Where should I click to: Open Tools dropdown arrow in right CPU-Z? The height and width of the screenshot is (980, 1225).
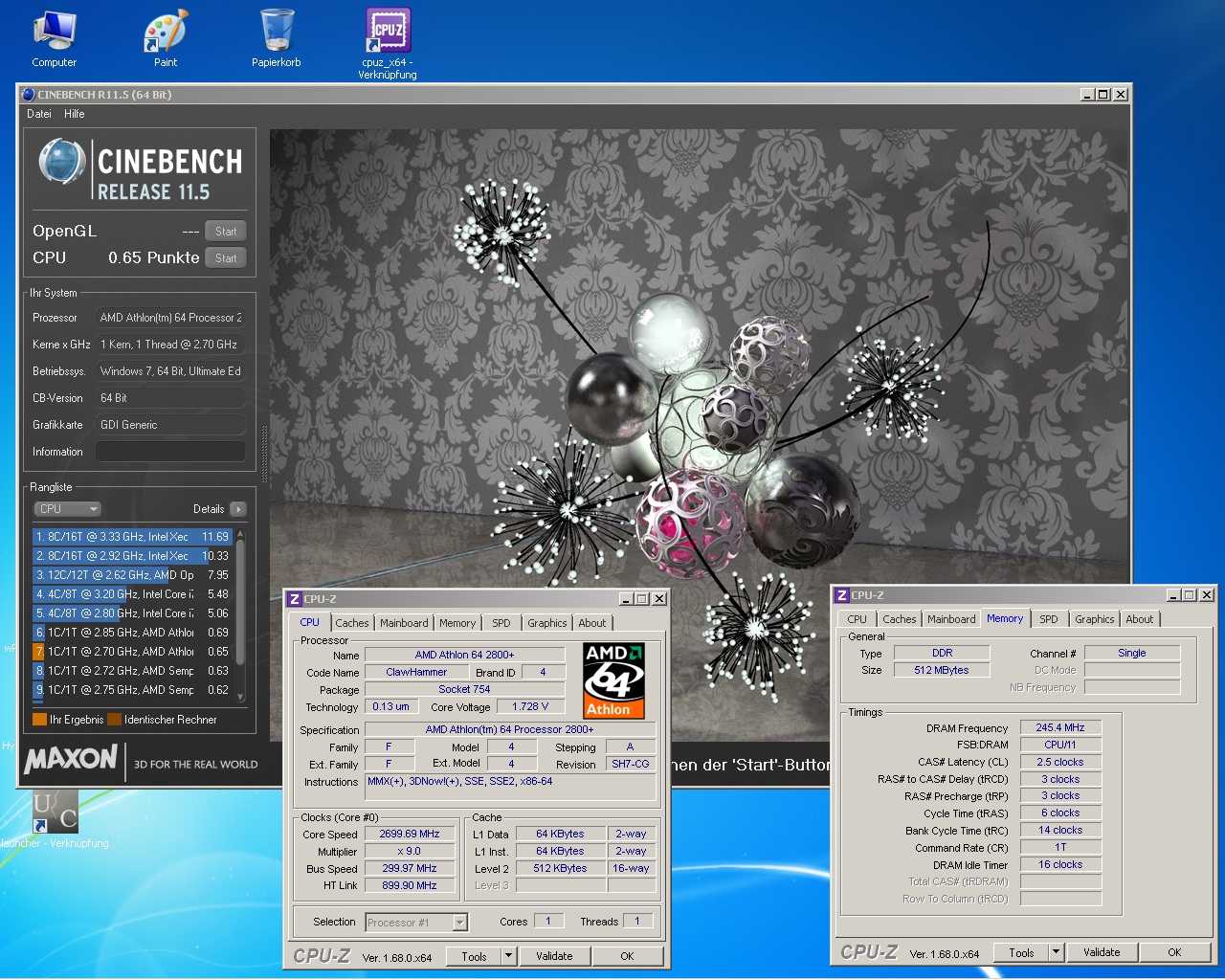point(1057,952)
